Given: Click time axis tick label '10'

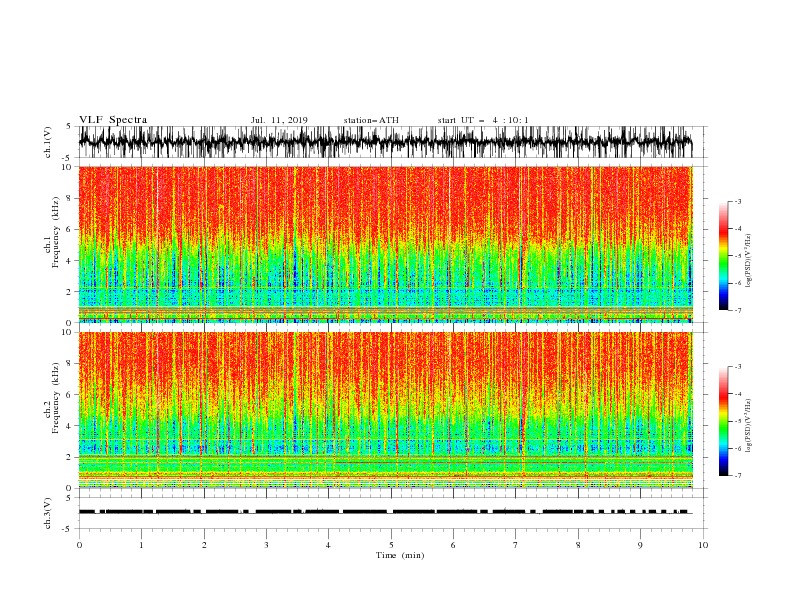Looking at the screenshot, I should 703,545.
